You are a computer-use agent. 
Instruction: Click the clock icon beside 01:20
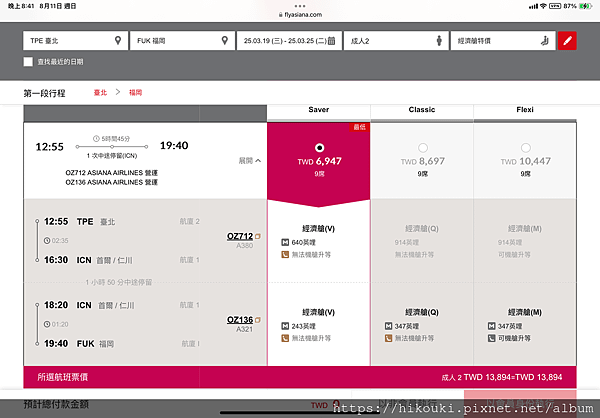(x=47, y=325)
